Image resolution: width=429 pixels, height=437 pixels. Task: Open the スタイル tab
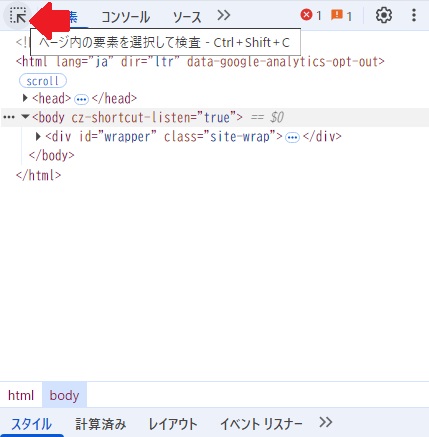point(32,424)
